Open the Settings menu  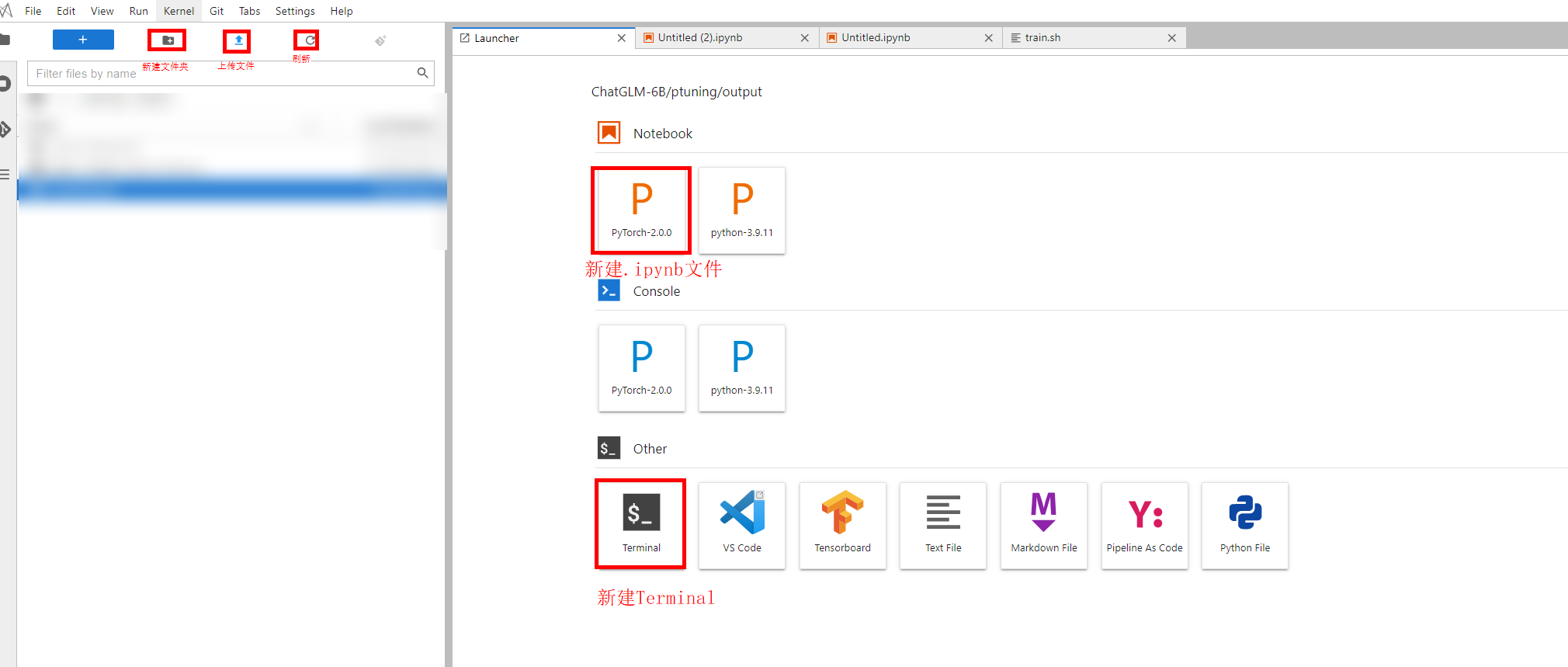(294, 11)
